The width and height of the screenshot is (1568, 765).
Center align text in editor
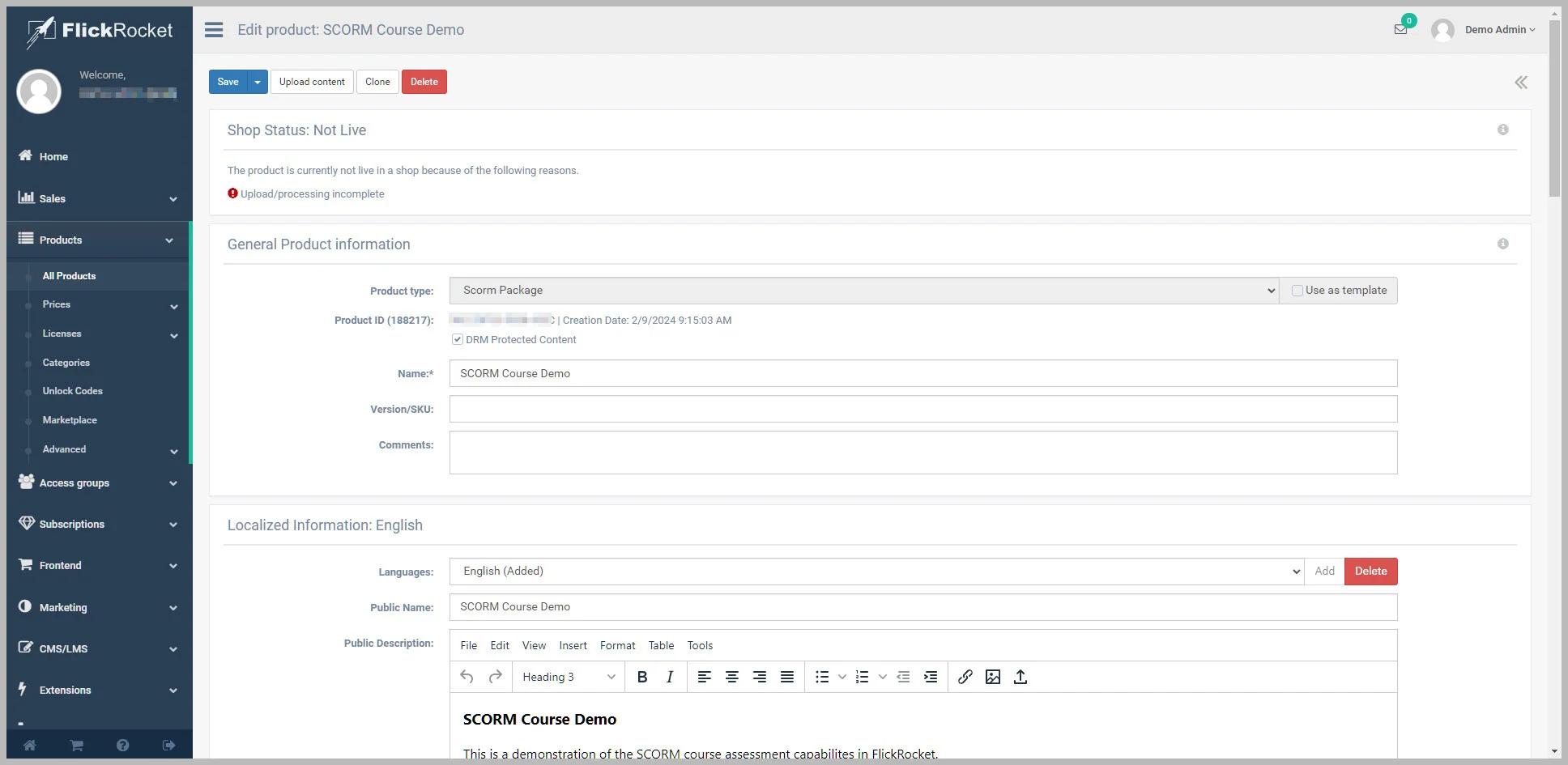click(732, 677)
